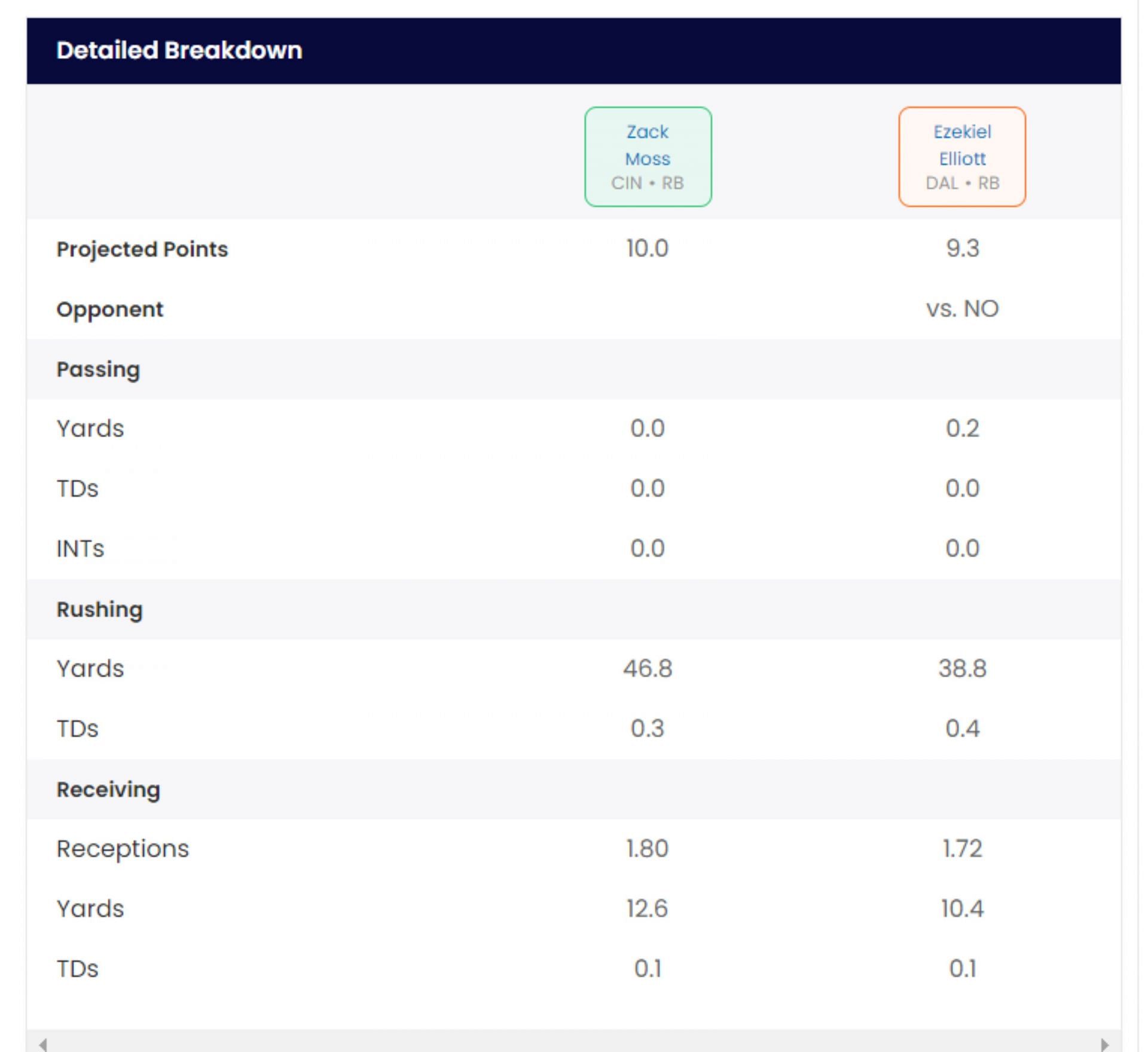
Task: Click the vs. NO opponent value
Action: click(962, 309)
